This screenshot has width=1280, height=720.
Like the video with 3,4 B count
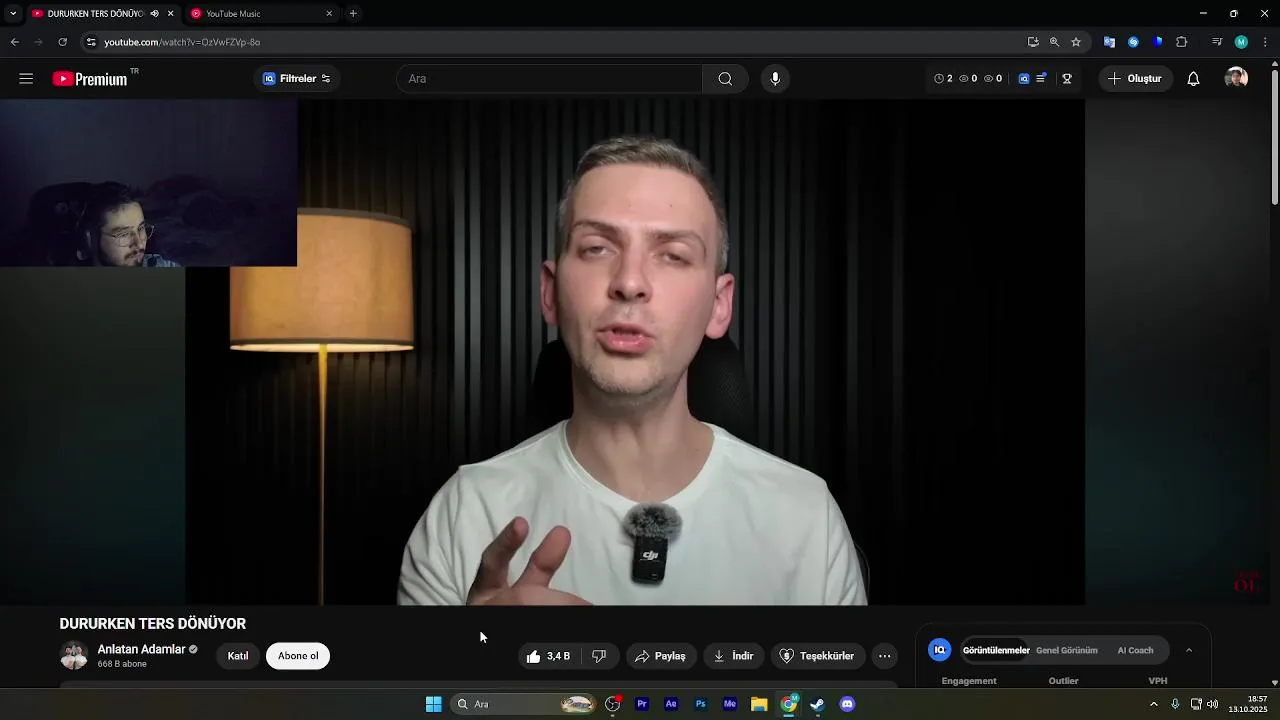coord(548,656)
